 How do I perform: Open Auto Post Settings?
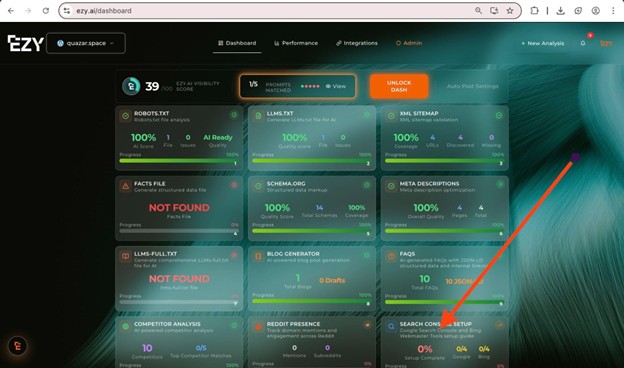[472, 86]
